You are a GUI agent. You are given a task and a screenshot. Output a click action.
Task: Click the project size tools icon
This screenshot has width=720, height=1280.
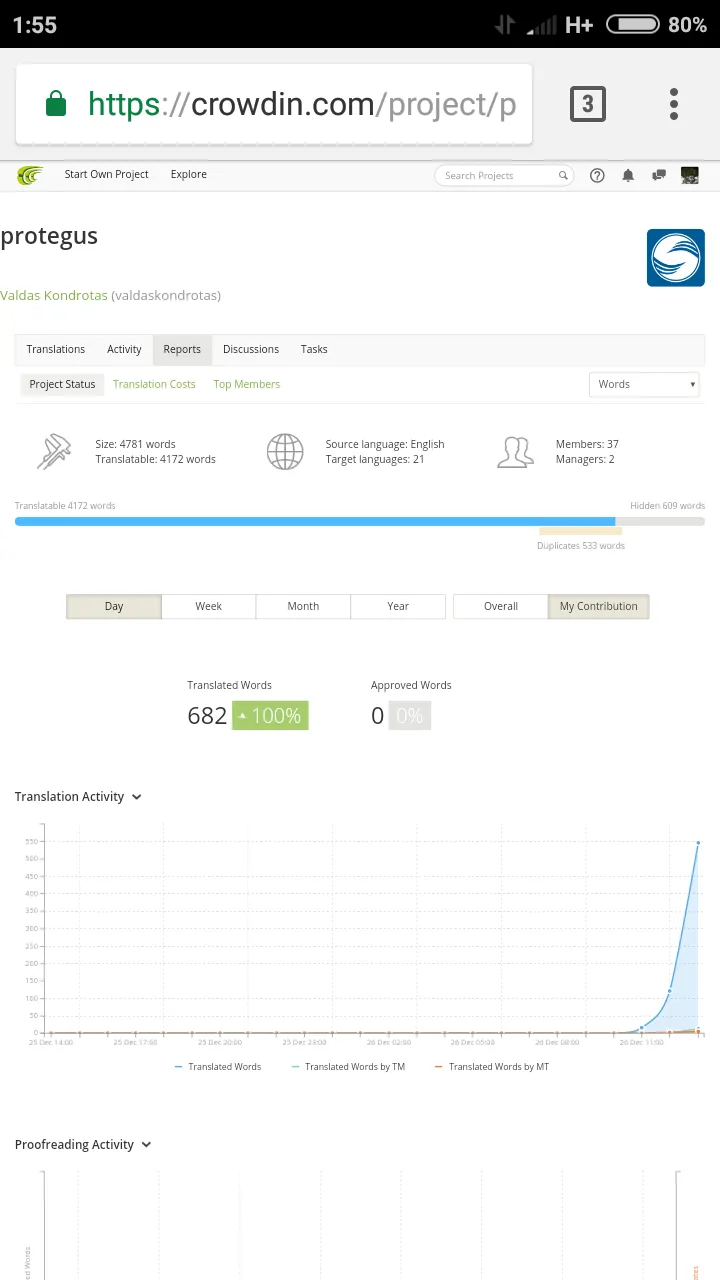(54, 452)
